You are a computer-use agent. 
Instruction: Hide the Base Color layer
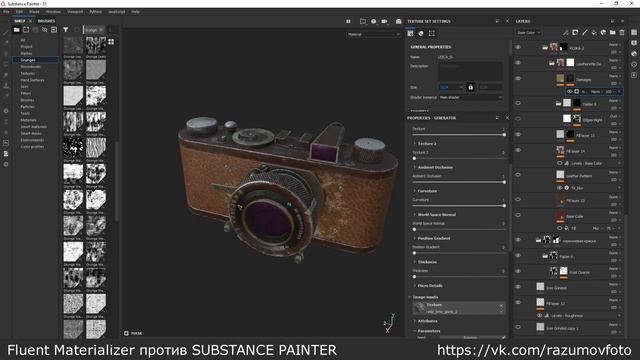point(518,216)
